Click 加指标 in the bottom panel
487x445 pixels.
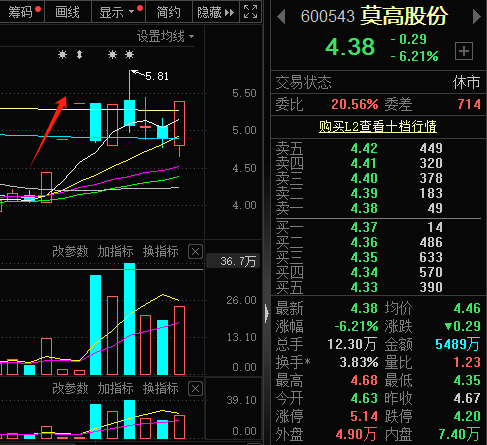[115, 389]
